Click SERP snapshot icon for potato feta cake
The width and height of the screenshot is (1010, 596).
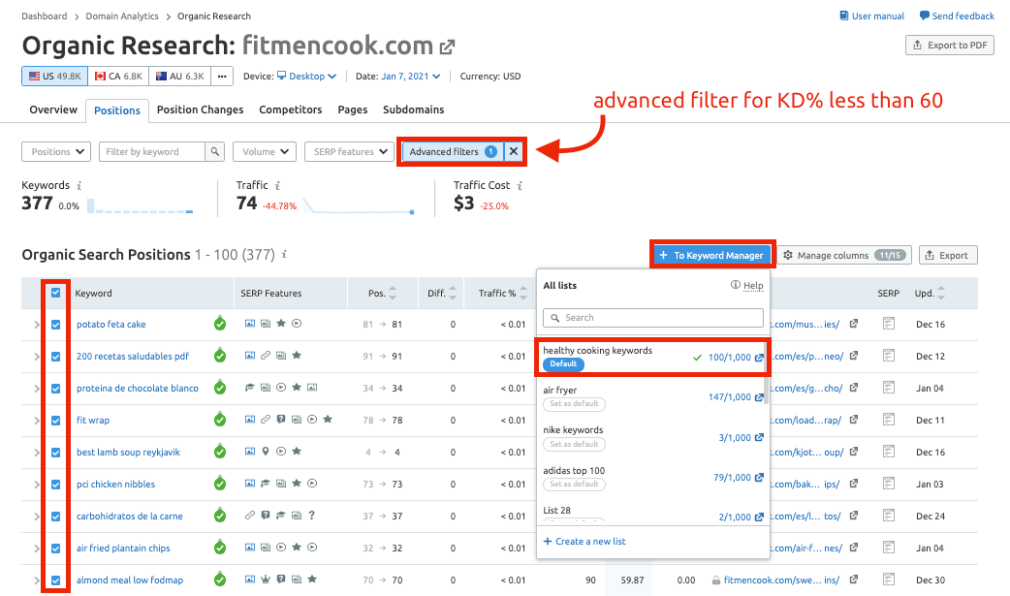coord(887,324)
